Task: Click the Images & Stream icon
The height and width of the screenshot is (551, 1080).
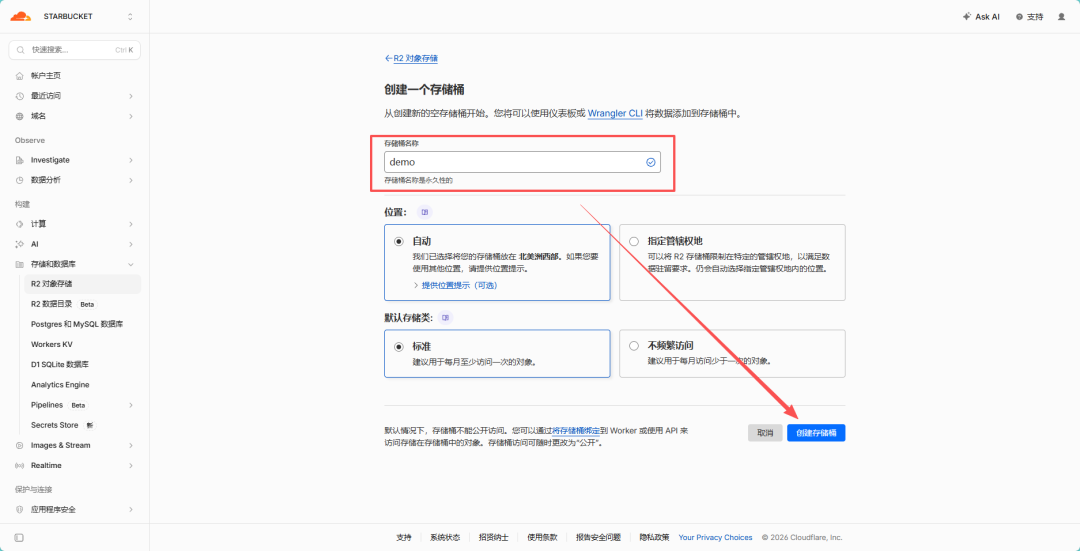Action: click(x=19, y=445)
